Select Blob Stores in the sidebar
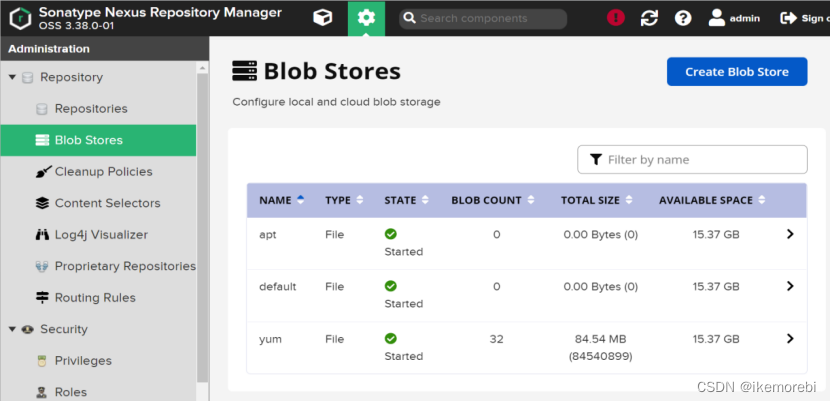This screenshot has width=831, height=402. coord(98,140)
